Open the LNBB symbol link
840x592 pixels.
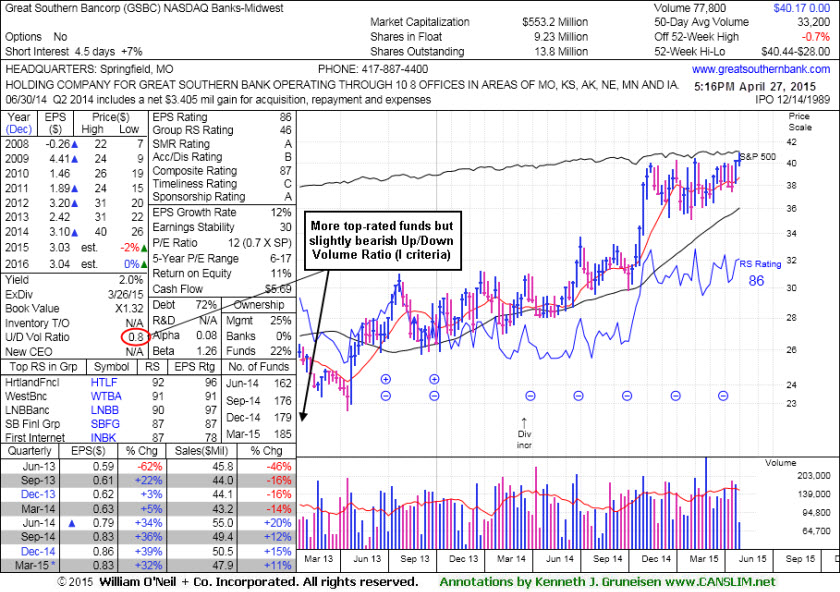point(104,410)
